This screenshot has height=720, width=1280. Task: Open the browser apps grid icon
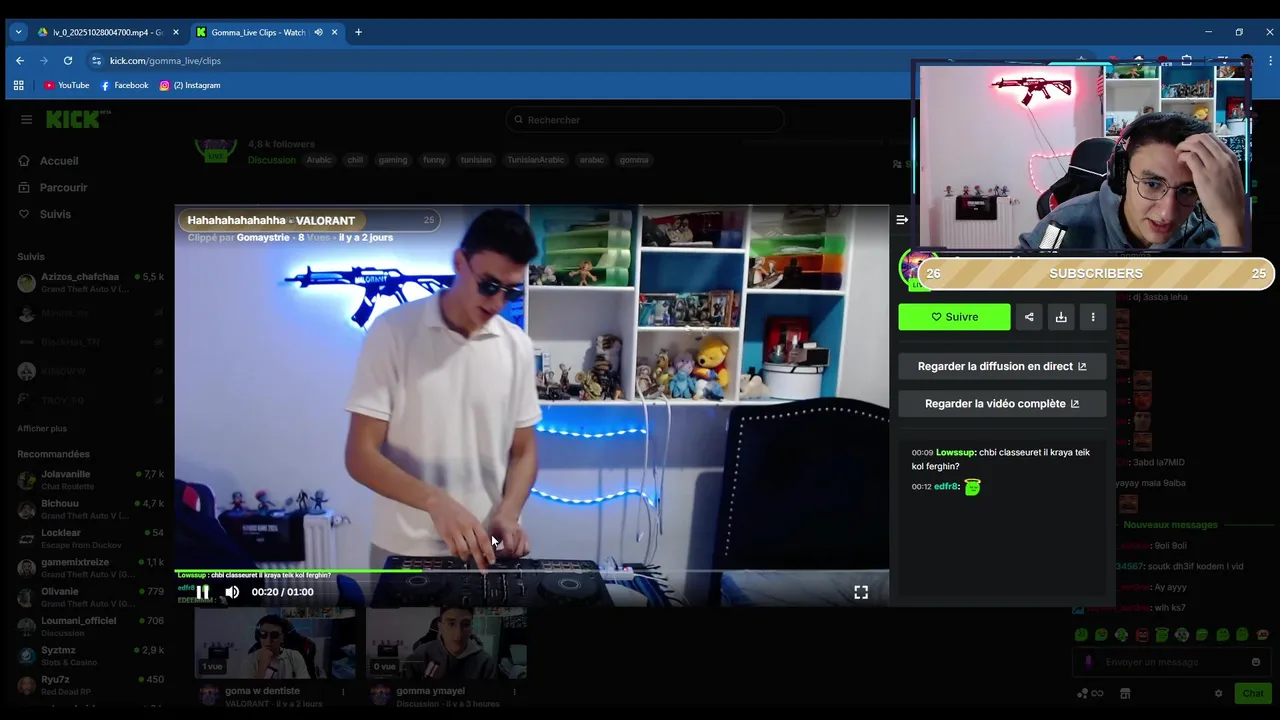[18, 86]
